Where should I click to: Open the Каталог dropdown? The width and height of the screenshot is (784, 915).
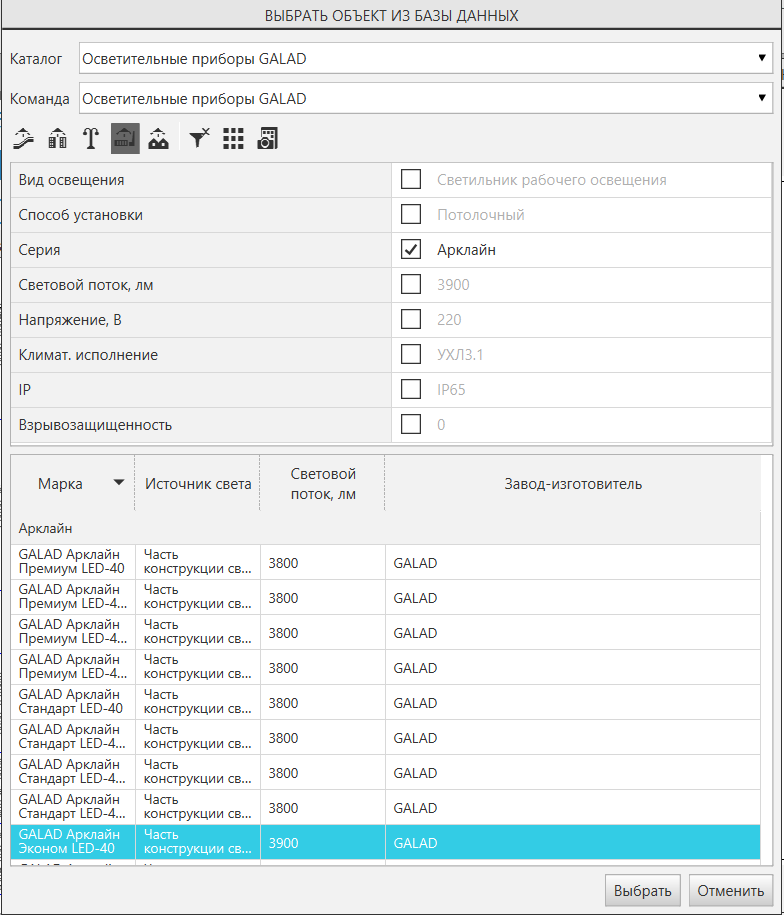click(x=426, y=58)
